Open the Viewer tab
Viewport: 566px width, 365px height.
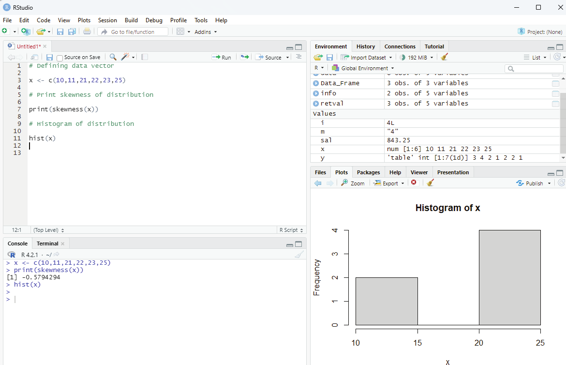(x=419, y=172)
